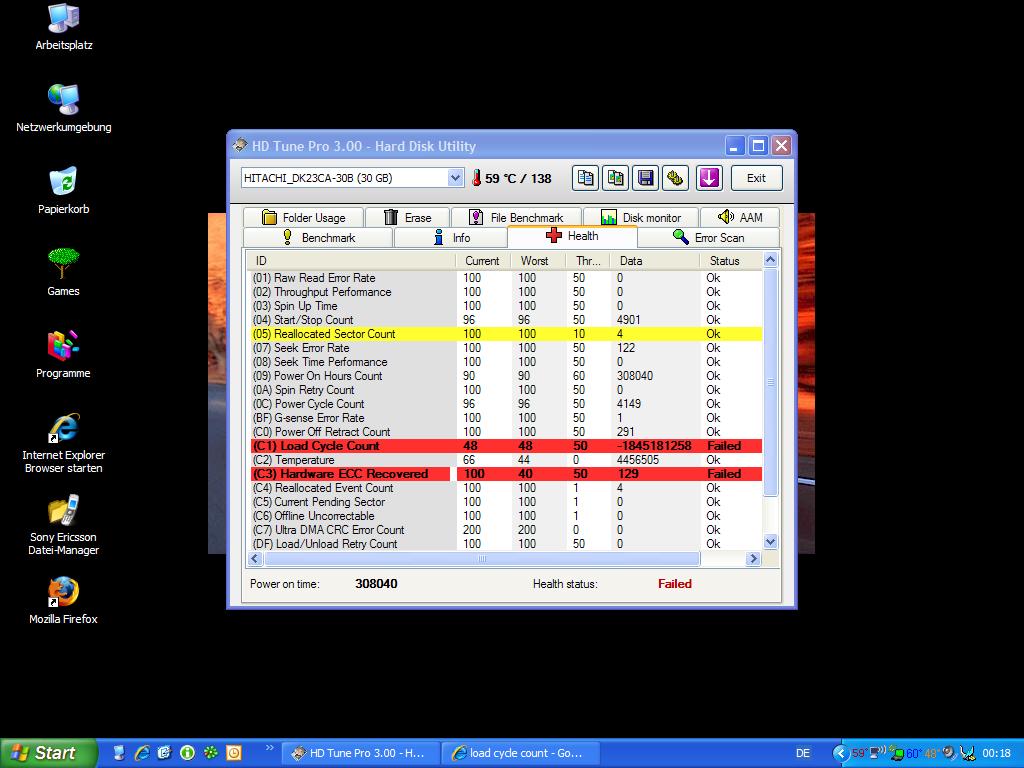Open the options wrench icon

coord(675,178)
